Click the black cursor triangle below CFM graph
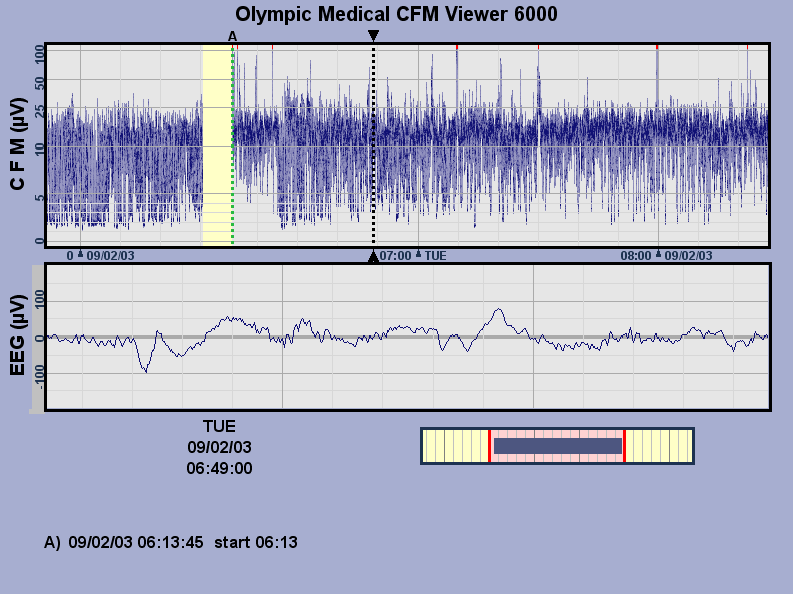 [x=373, y=257]
